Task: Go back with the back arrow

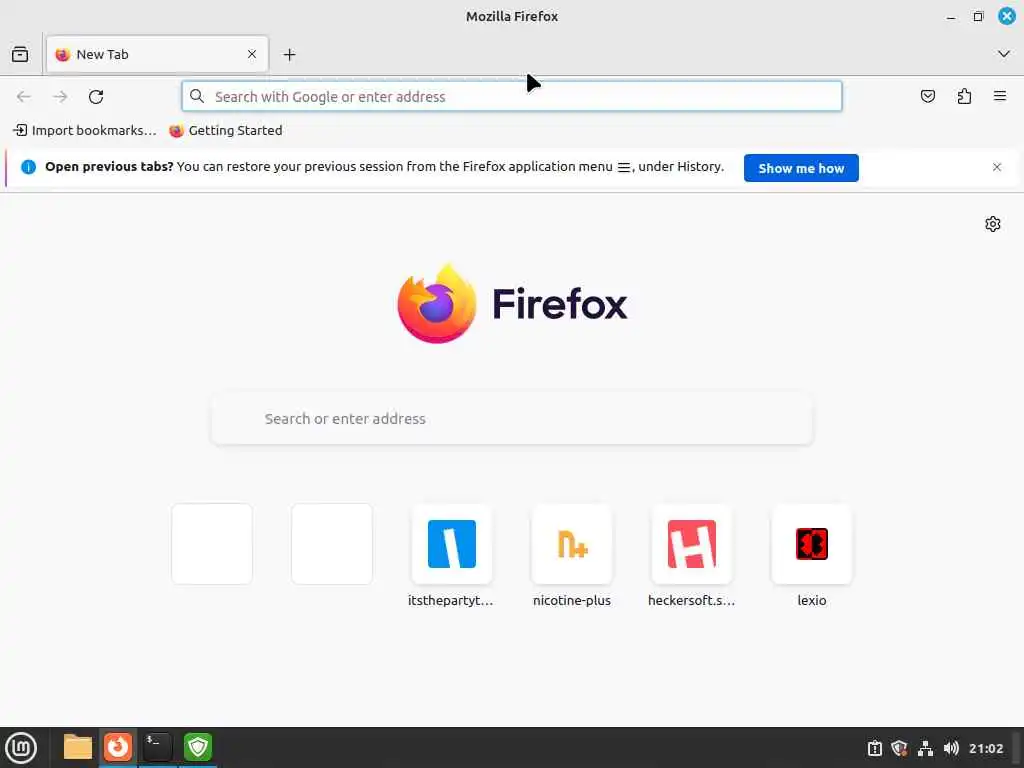Action: [24, 97]
